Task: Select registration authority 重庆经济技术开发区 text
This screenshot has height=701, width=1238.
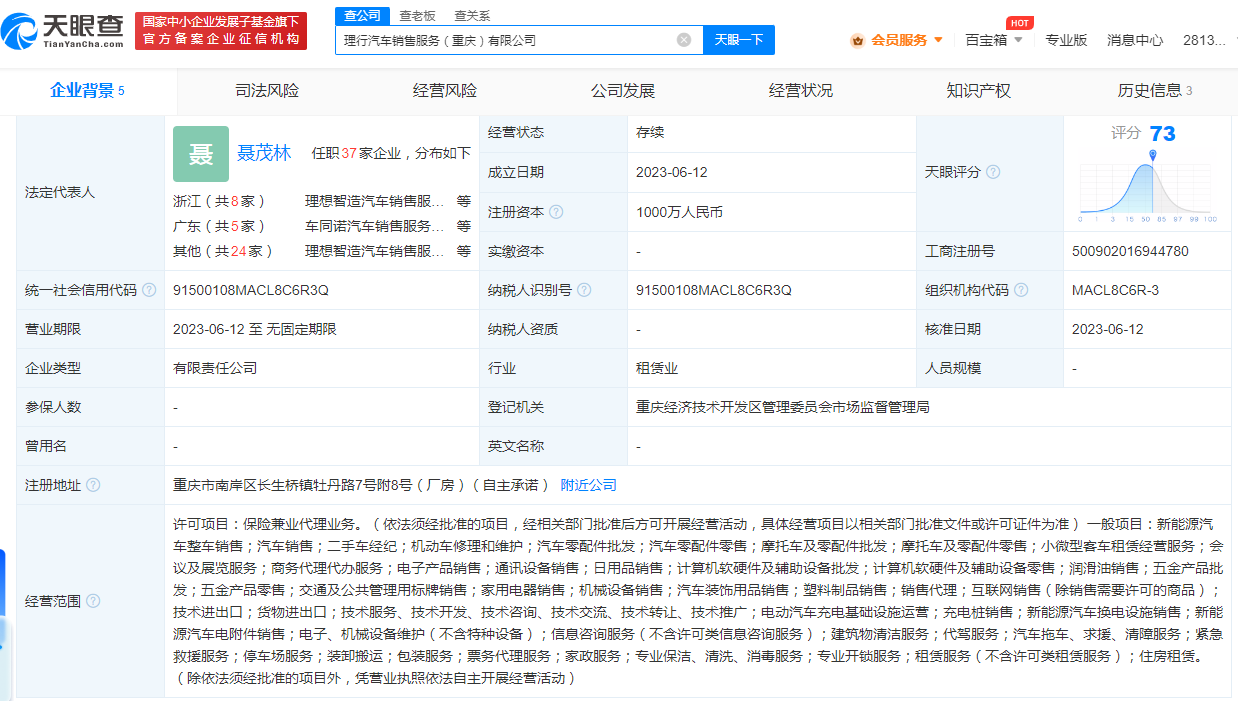Action: (x=783, y=407)
